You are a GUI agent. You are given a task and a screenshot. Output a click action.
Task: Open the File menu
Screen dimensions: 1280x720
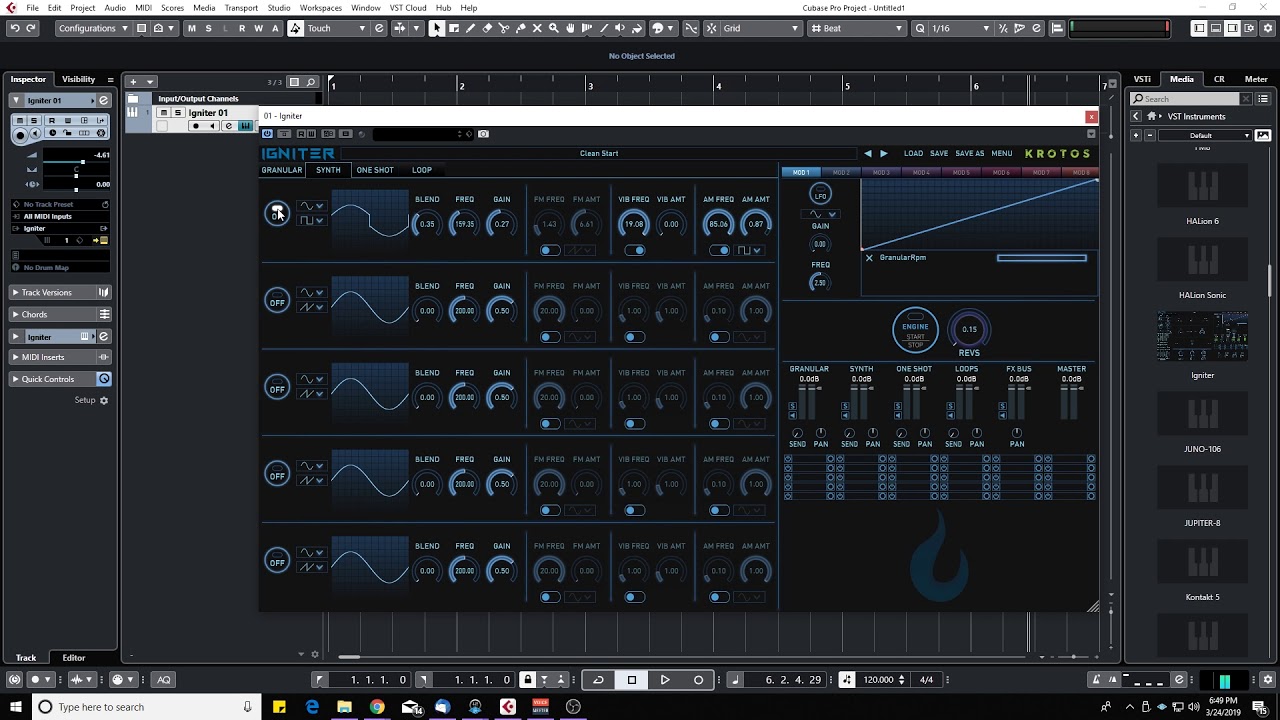point(33,8)
